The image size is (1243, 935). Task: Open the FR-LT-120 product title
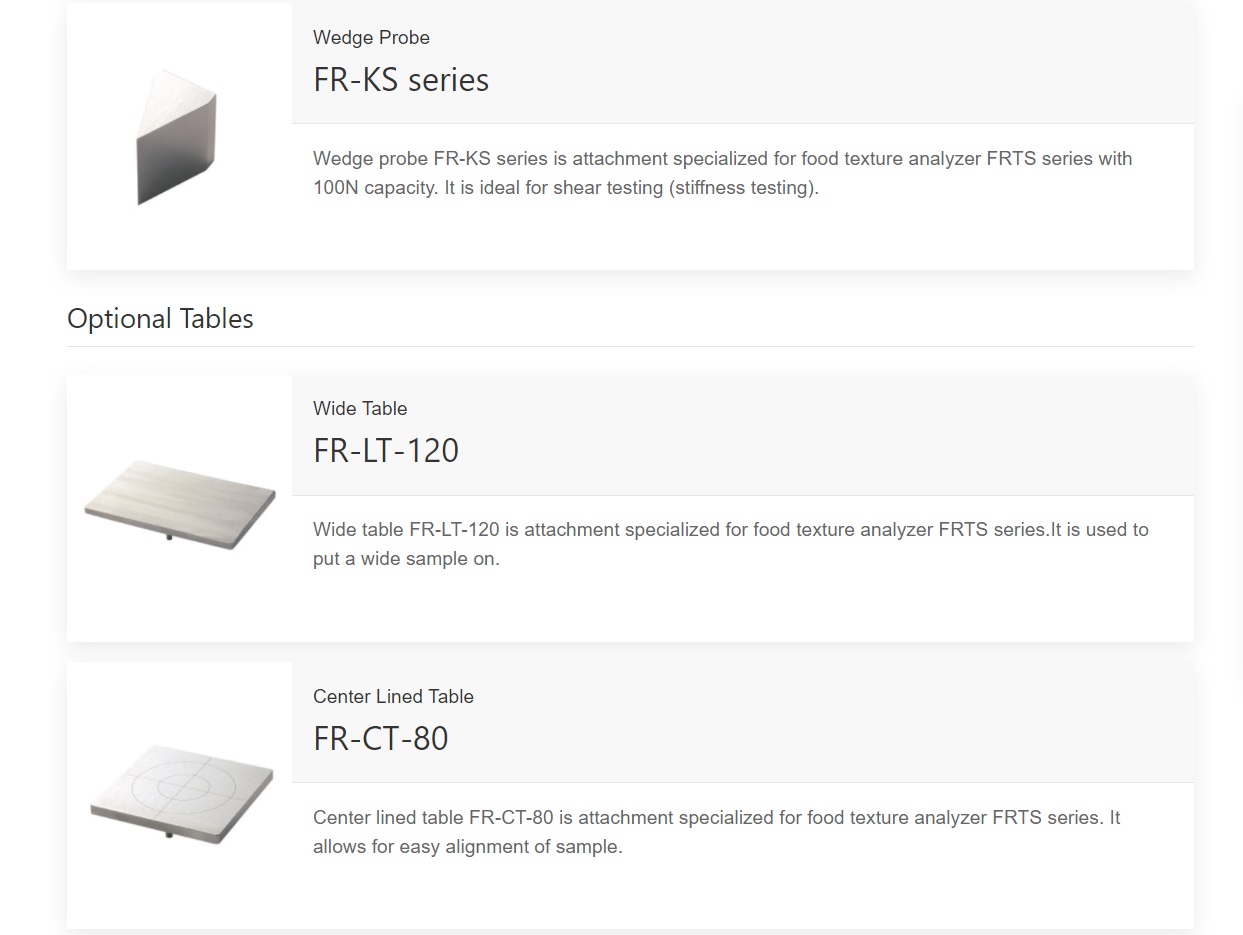pyautogui.click(x=386, y=451)
